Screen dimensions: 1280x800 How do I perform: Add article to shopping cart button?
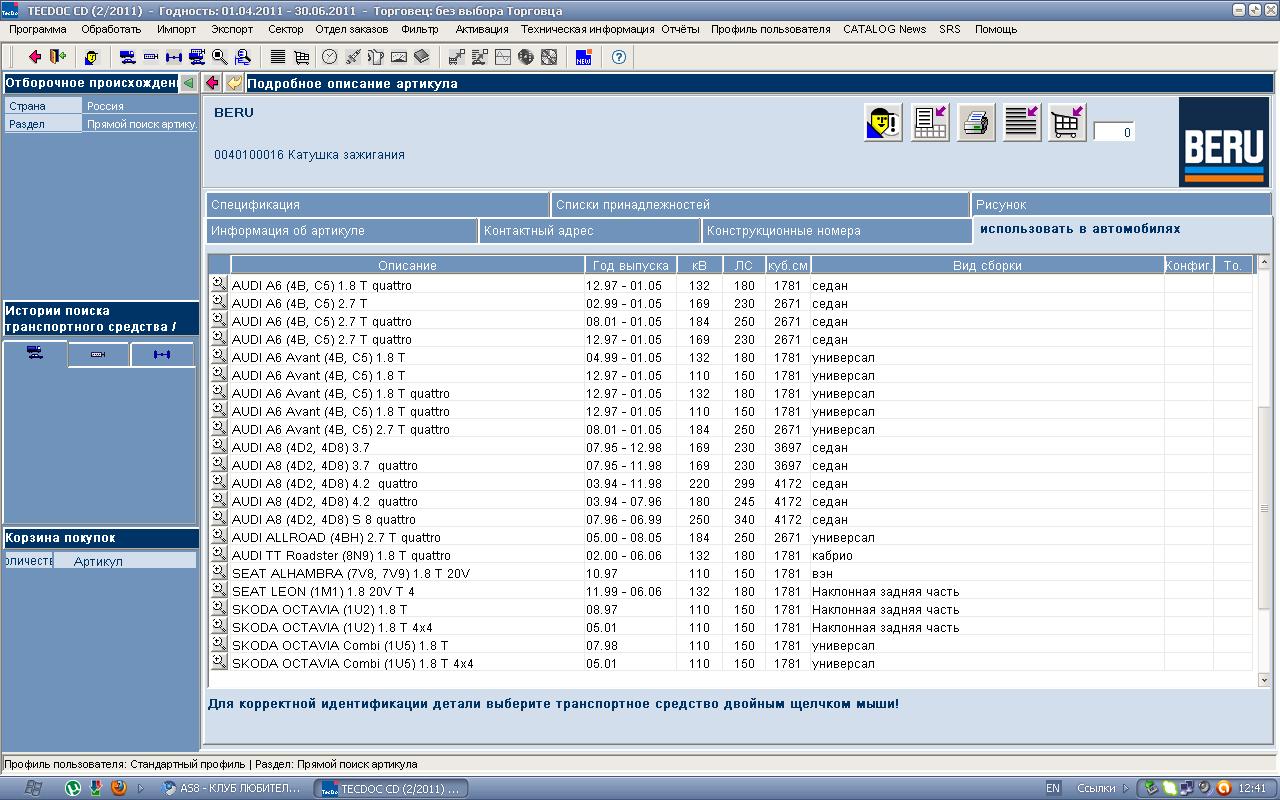[x=1067, y=123]
